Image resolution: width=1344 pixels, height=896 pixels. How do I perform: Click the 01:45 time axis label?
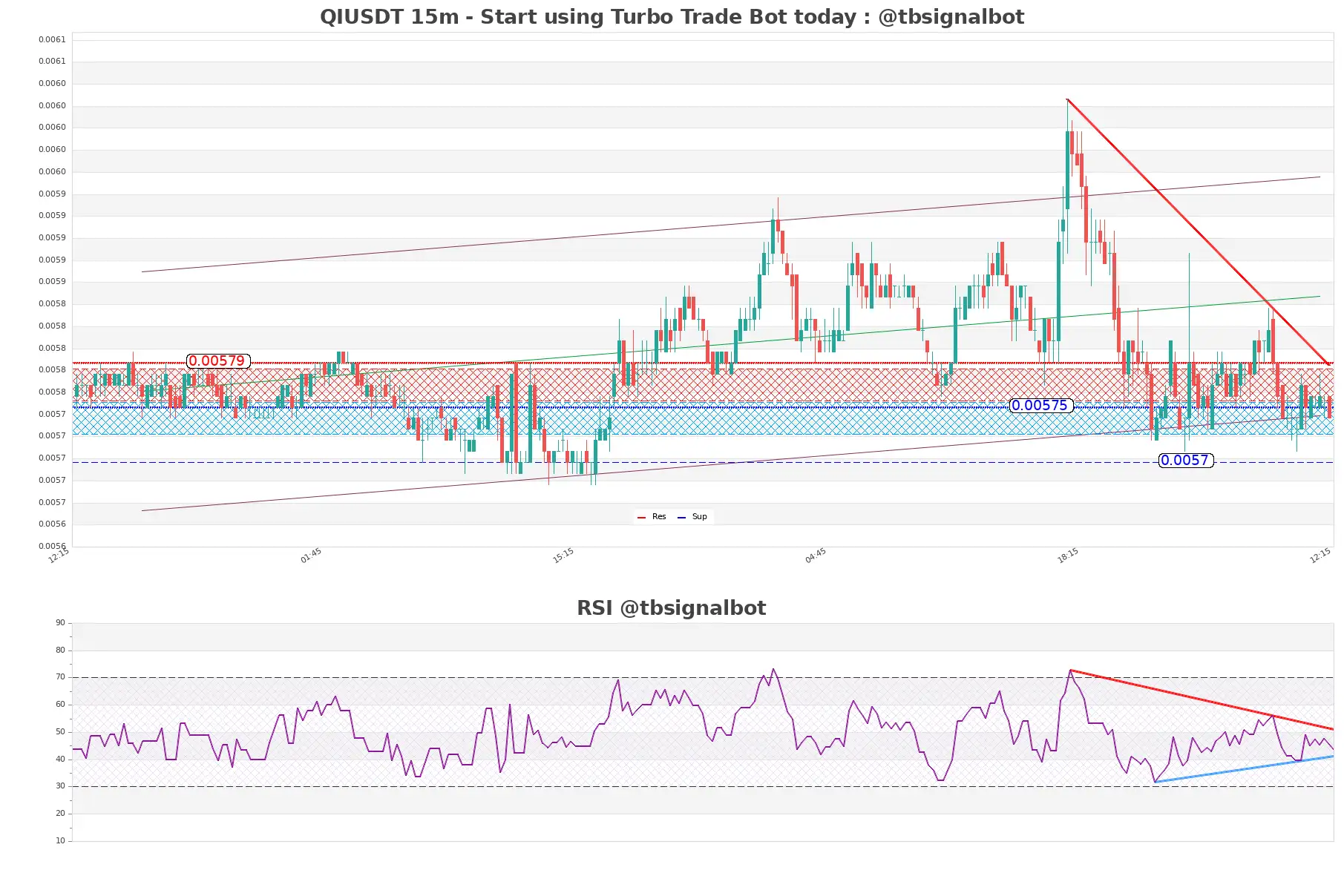click(x=311, y=556)
